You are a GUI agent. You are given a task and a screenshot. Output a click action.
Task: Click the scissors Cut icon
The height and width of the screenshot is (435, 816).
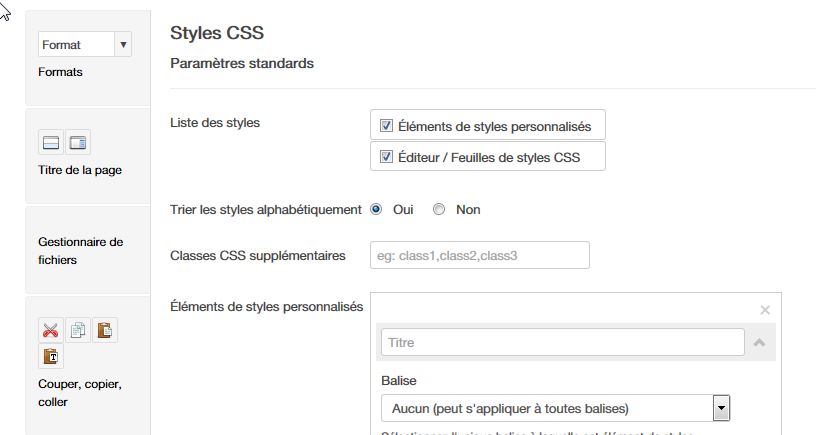50,330
